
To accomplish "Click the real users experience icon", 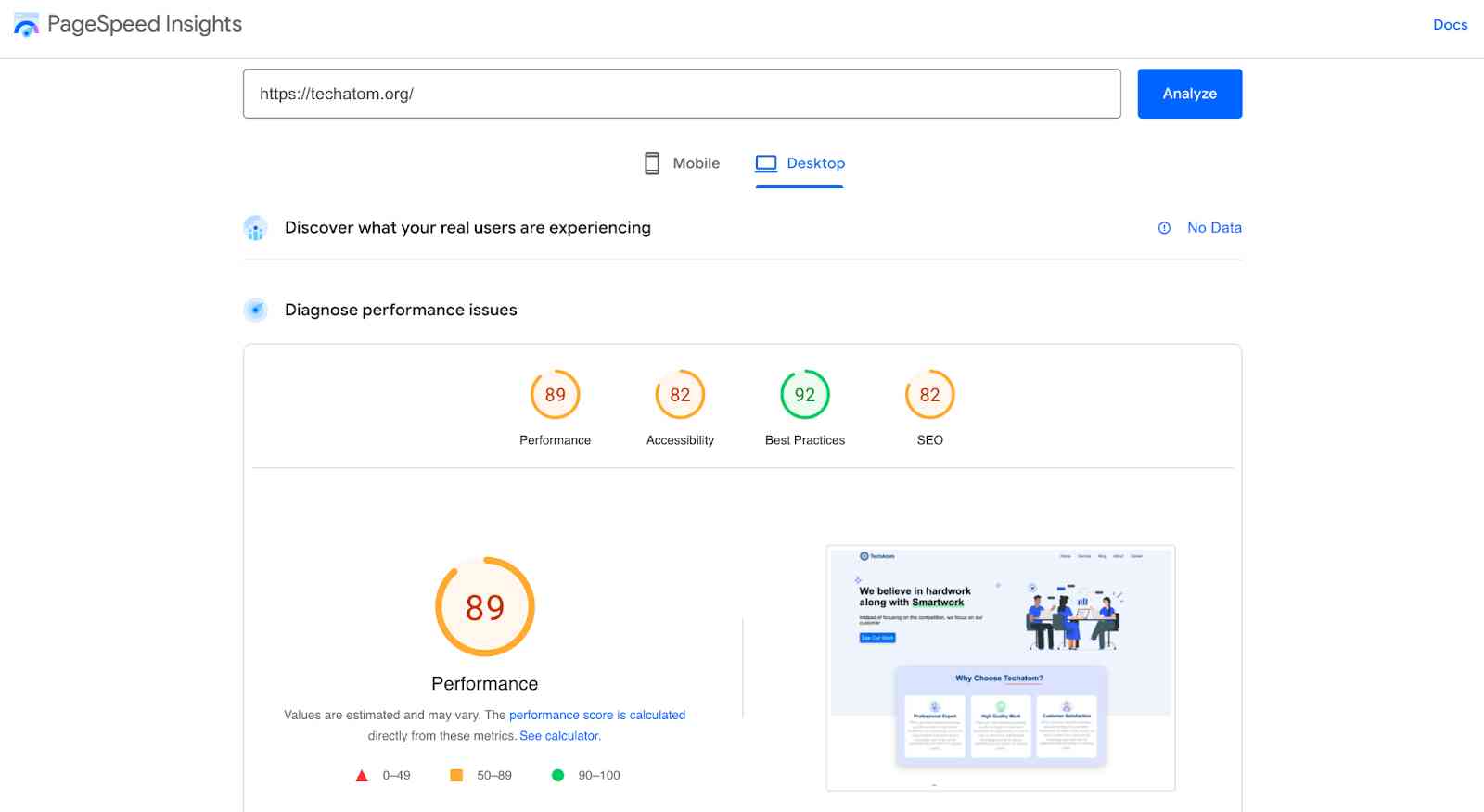I will point(255,228).
